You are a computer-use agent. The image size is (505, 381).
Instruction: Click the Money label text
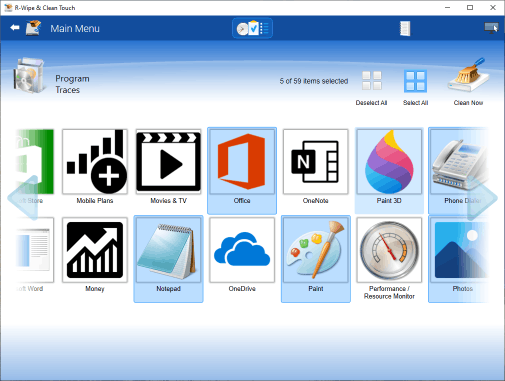95,289
